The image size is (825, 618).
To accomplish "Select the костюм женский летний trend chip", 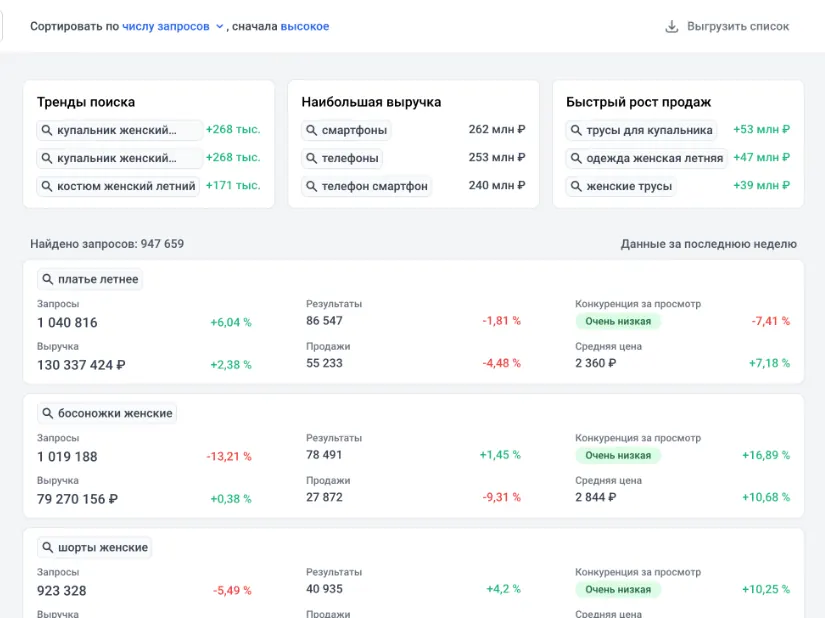I will tap(118, 186).
